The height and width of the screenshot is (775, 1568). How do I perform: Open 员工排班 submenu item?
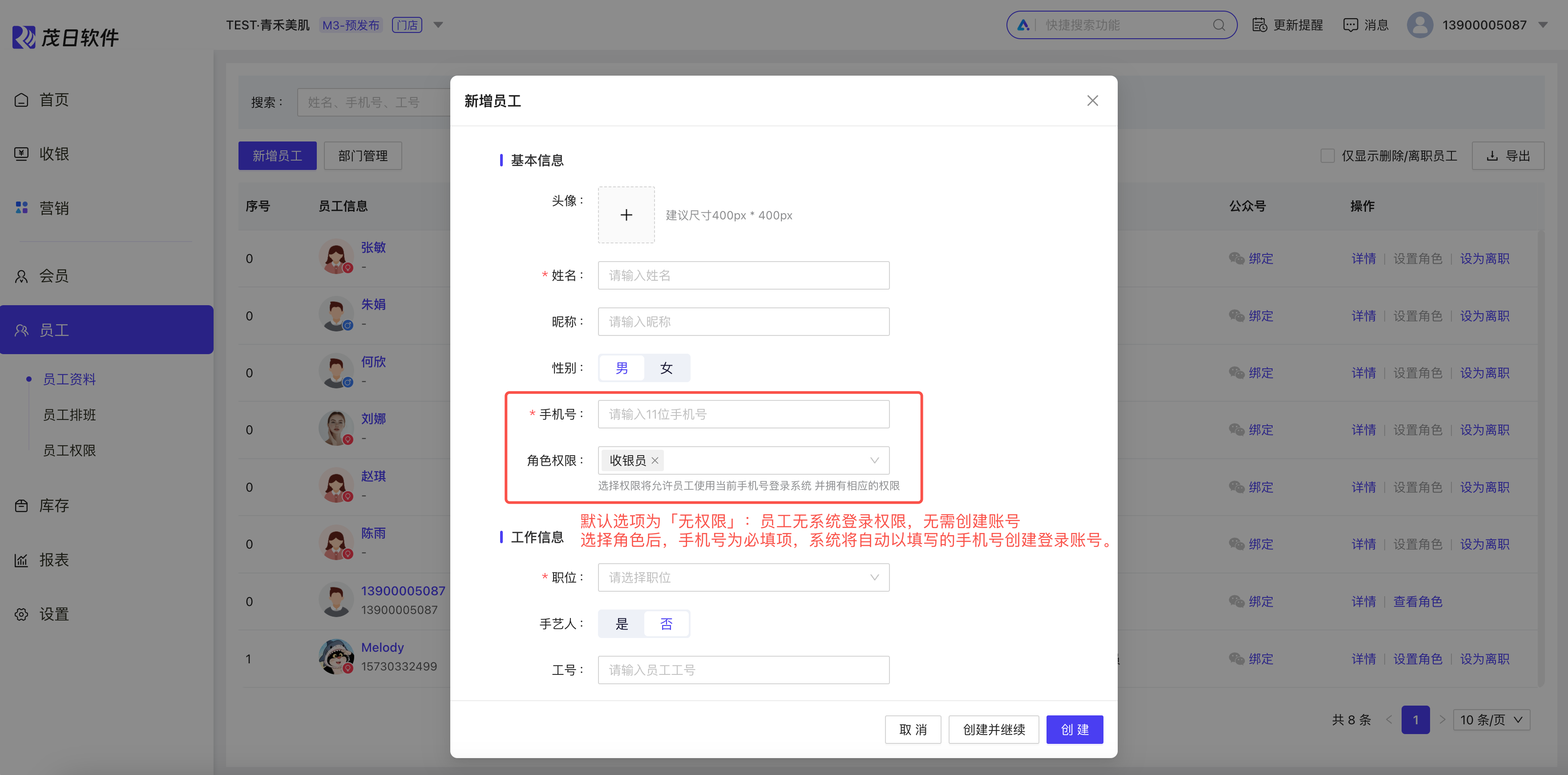click(69, 415)
